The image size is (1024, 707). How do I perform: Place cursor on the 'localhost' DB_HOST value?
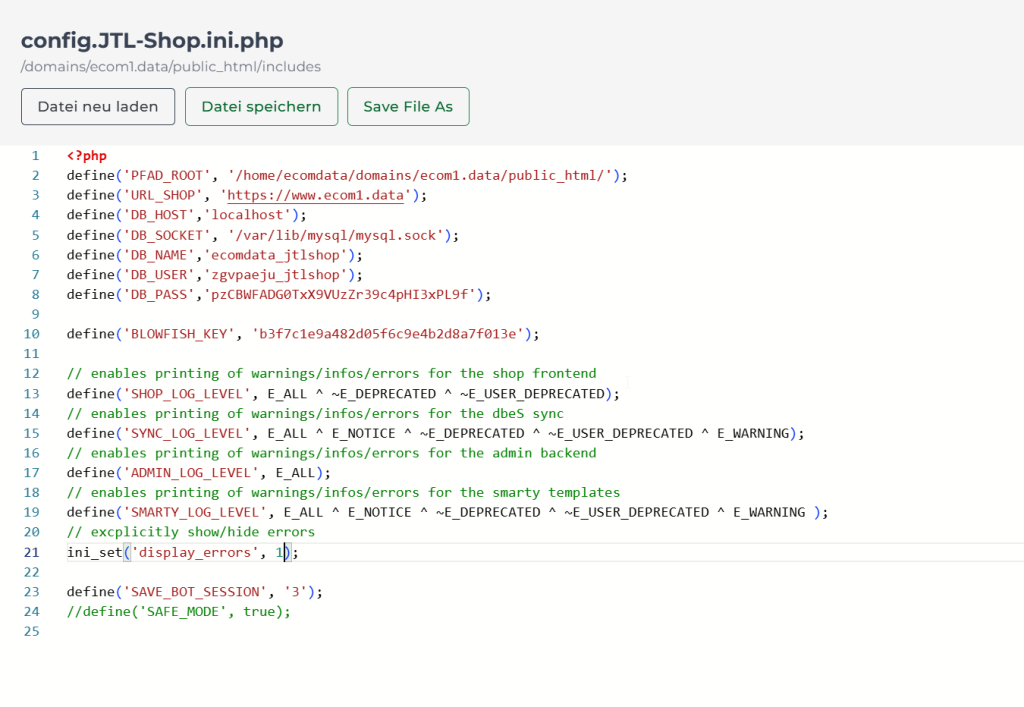[x=249, y=215]
